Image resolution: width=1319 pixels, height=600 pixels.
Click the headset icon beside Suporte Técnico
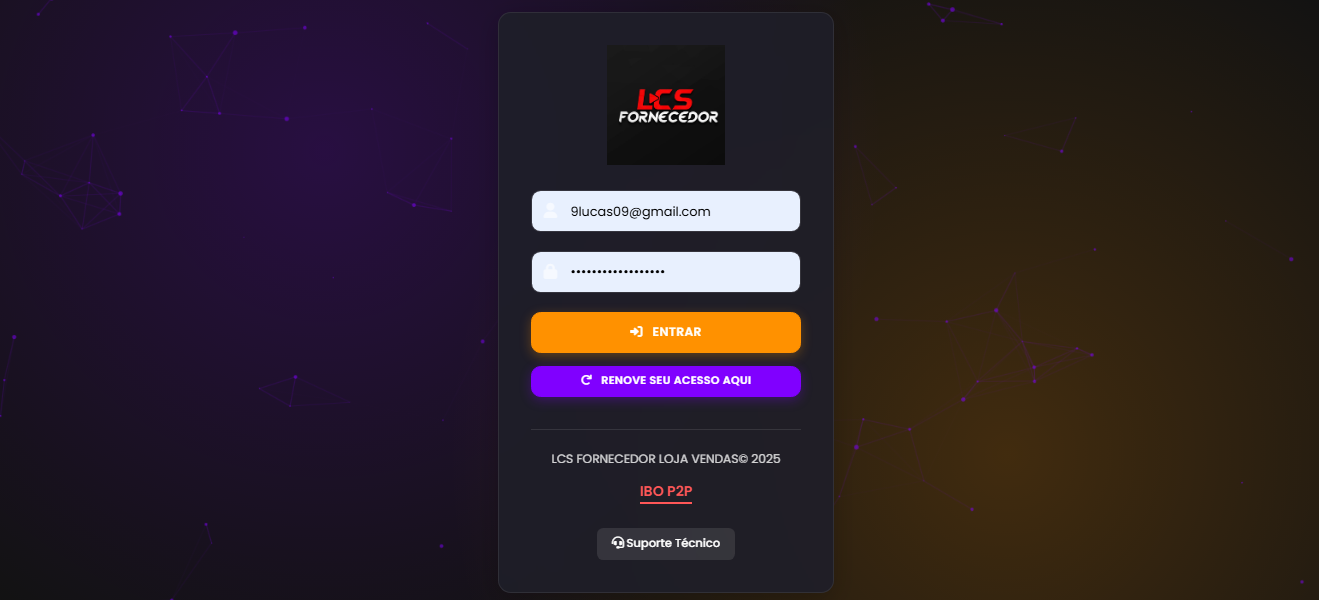618,543
